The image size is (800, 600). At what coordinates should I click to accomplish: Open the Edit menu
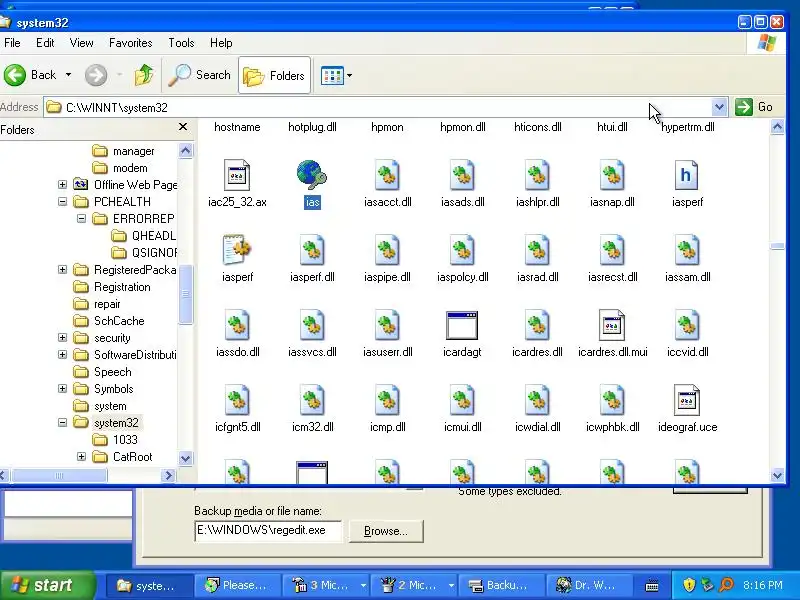pyautogui.click(x=45, y=43)
